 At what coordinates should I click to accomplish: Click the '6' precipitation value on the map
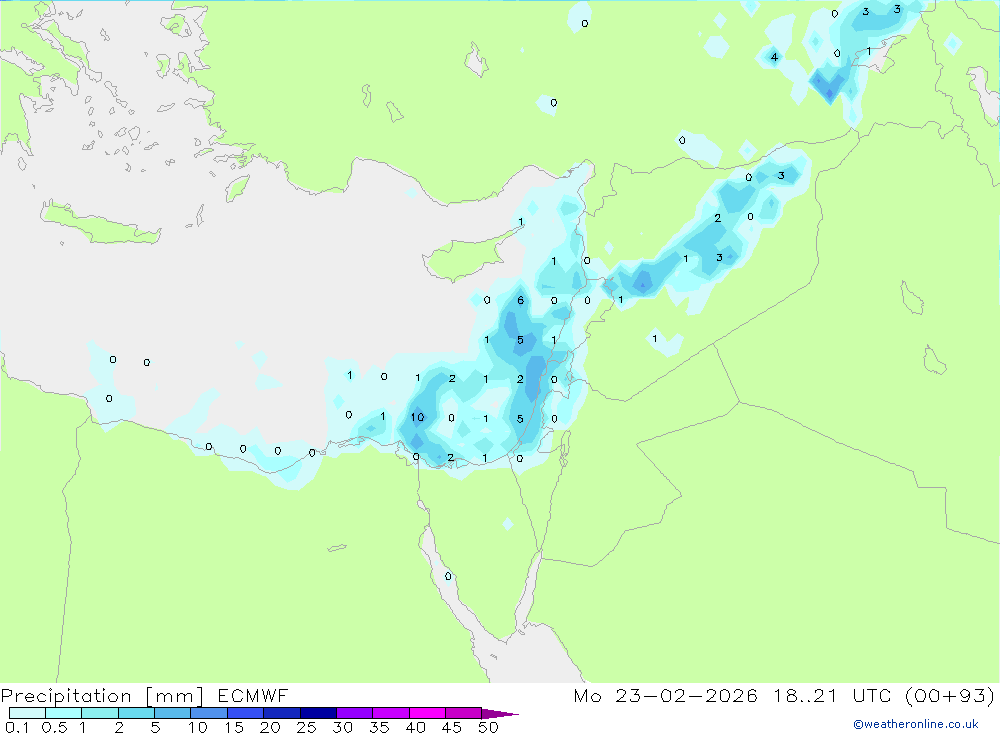tap(520, 300)
